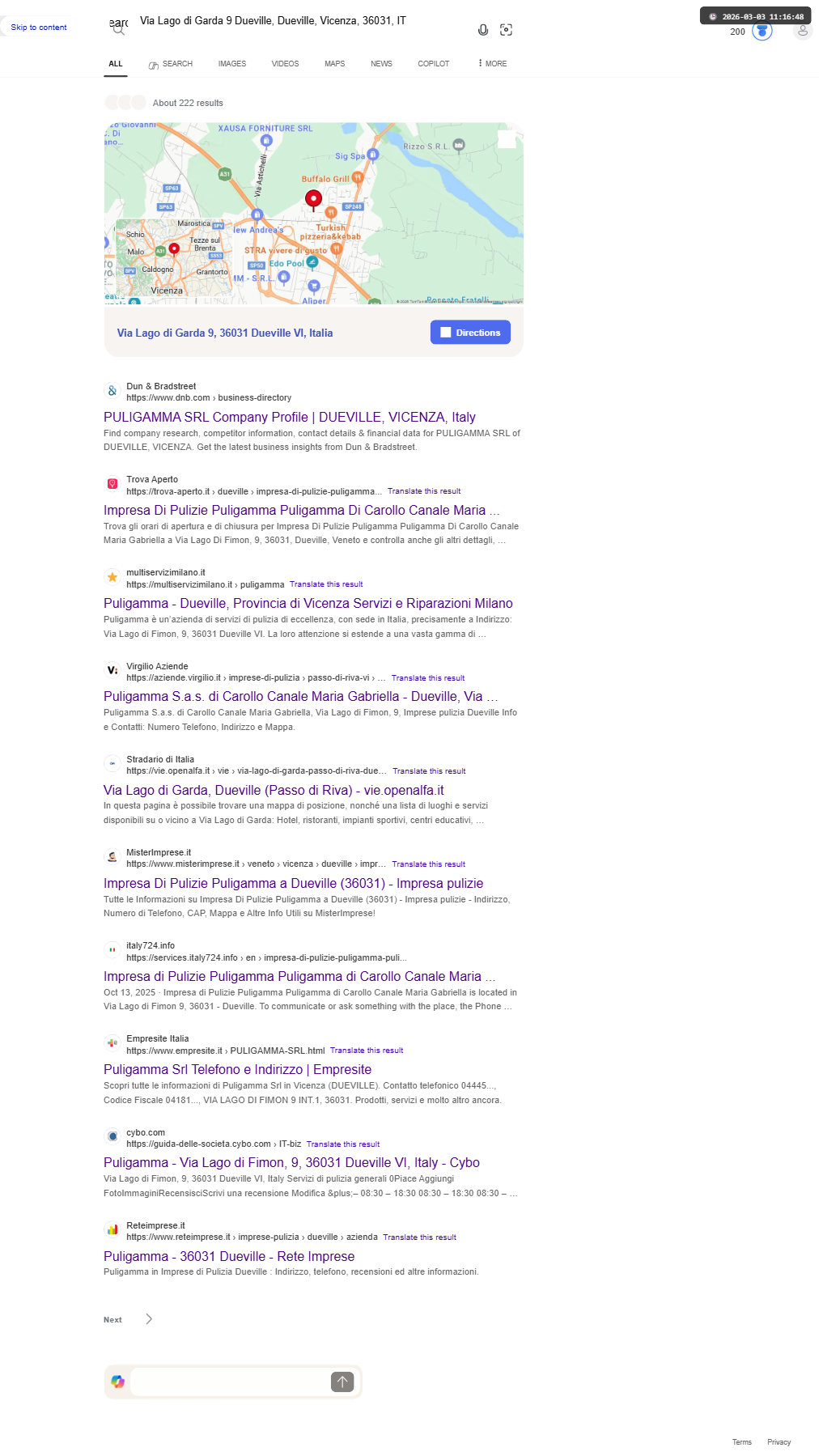Open Trova Aperto Impresa Di Pulizie result title
This screenshot has width=819, height=1456.
click(x=302, y=510)
